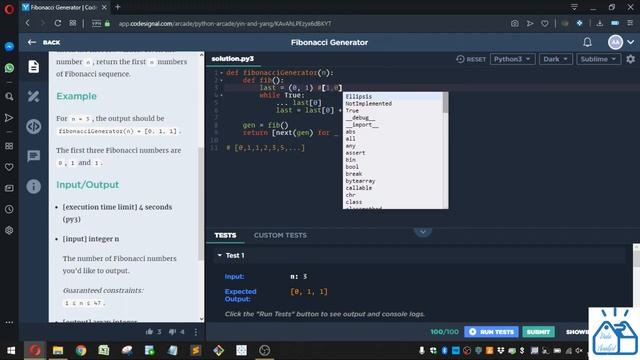Open a new browser tab
Image resolution: width=640 pixels, height=360 pixels.
coord(118,7)
